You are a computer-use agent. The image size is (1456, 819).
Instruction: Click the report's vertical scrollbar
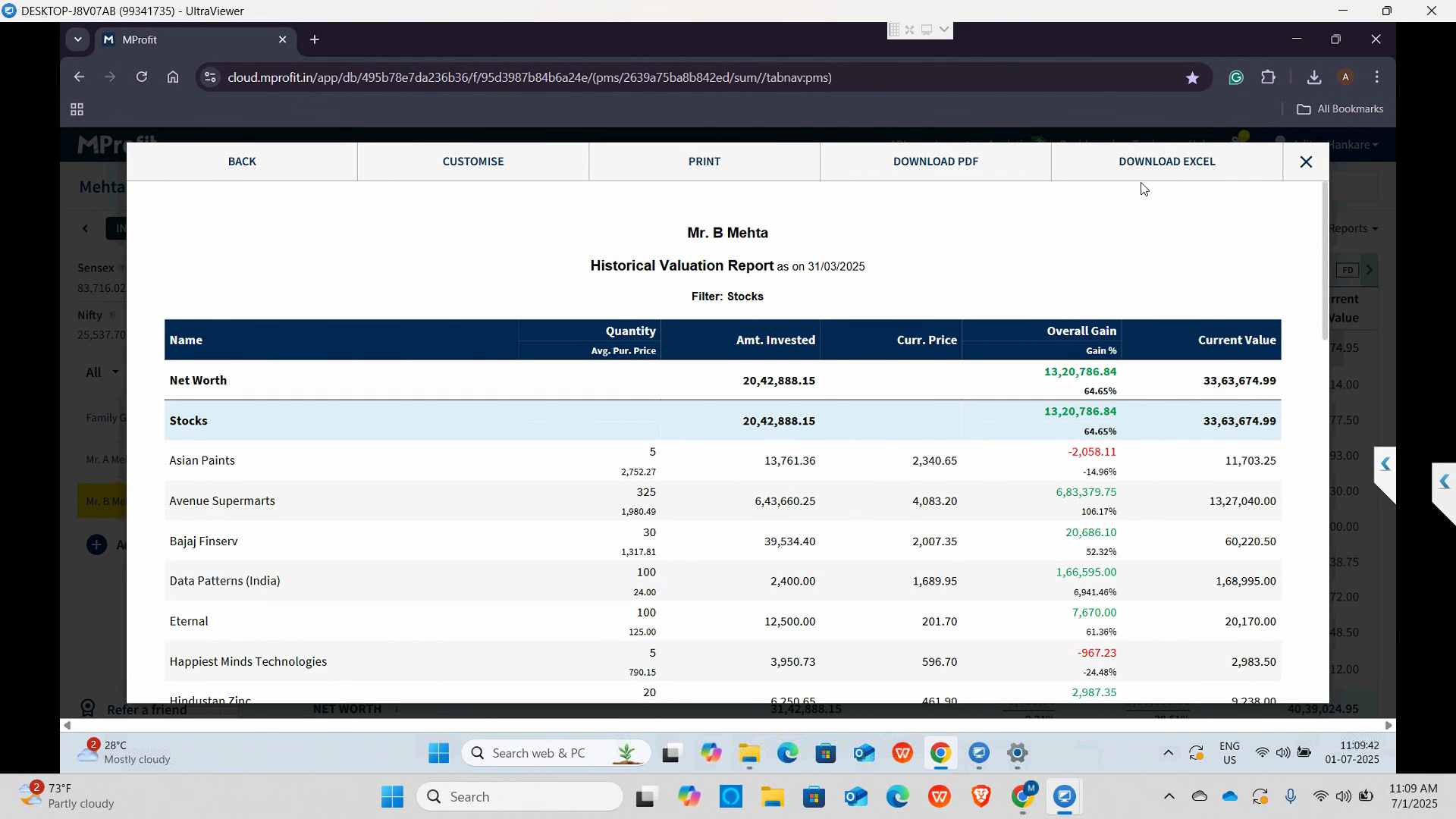point(1325,262)
